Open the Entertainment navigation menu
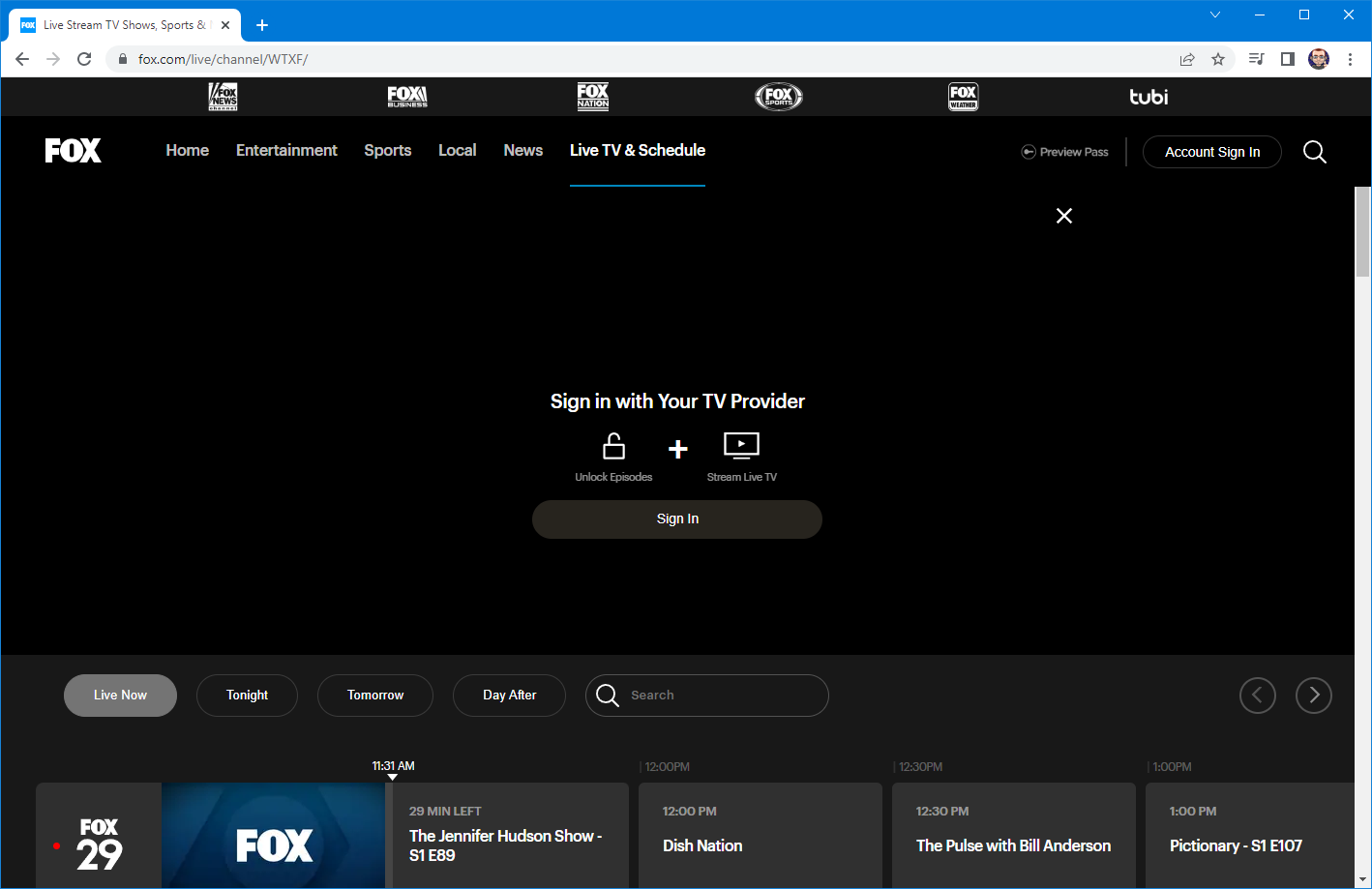This screenshot has width=1372, height=889. [286, 151]
